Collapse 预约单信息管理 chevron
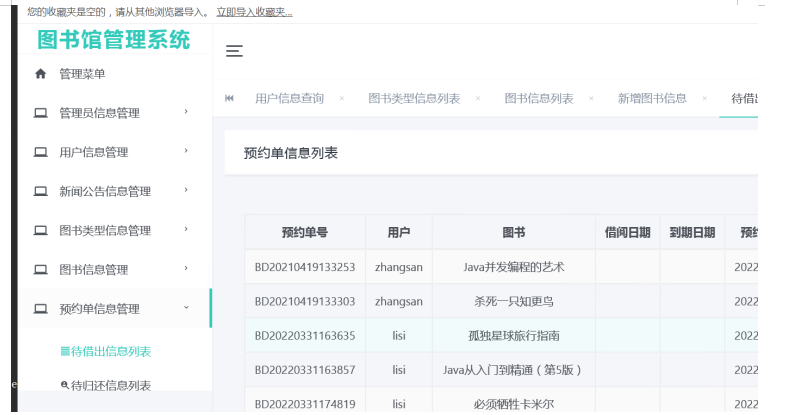Screen dimensions: 789x415 [186, 307]
